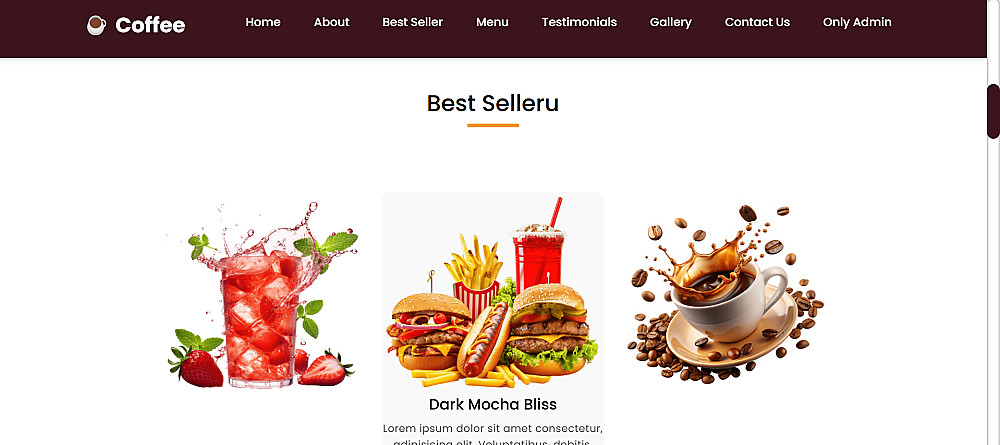Select the splashing coffee cup image
Screen dimensions: 1000x445
tap(725, 294)
